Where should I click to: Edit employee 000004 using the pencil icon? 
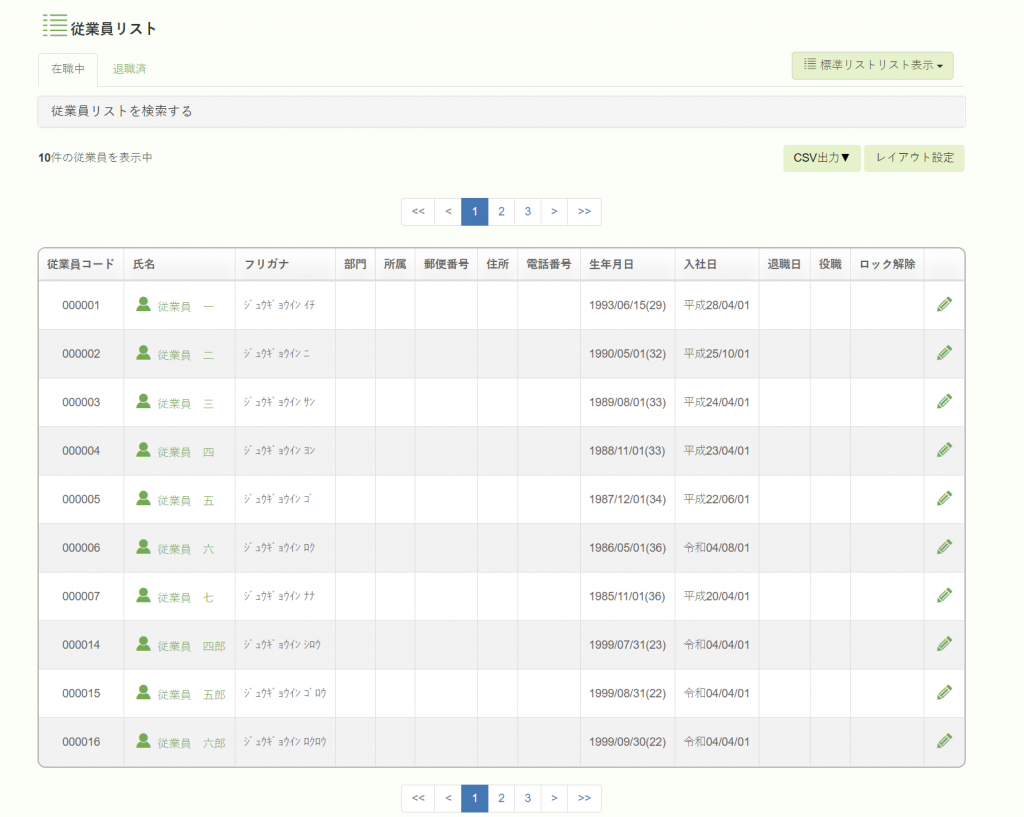(x=944, y=450)
